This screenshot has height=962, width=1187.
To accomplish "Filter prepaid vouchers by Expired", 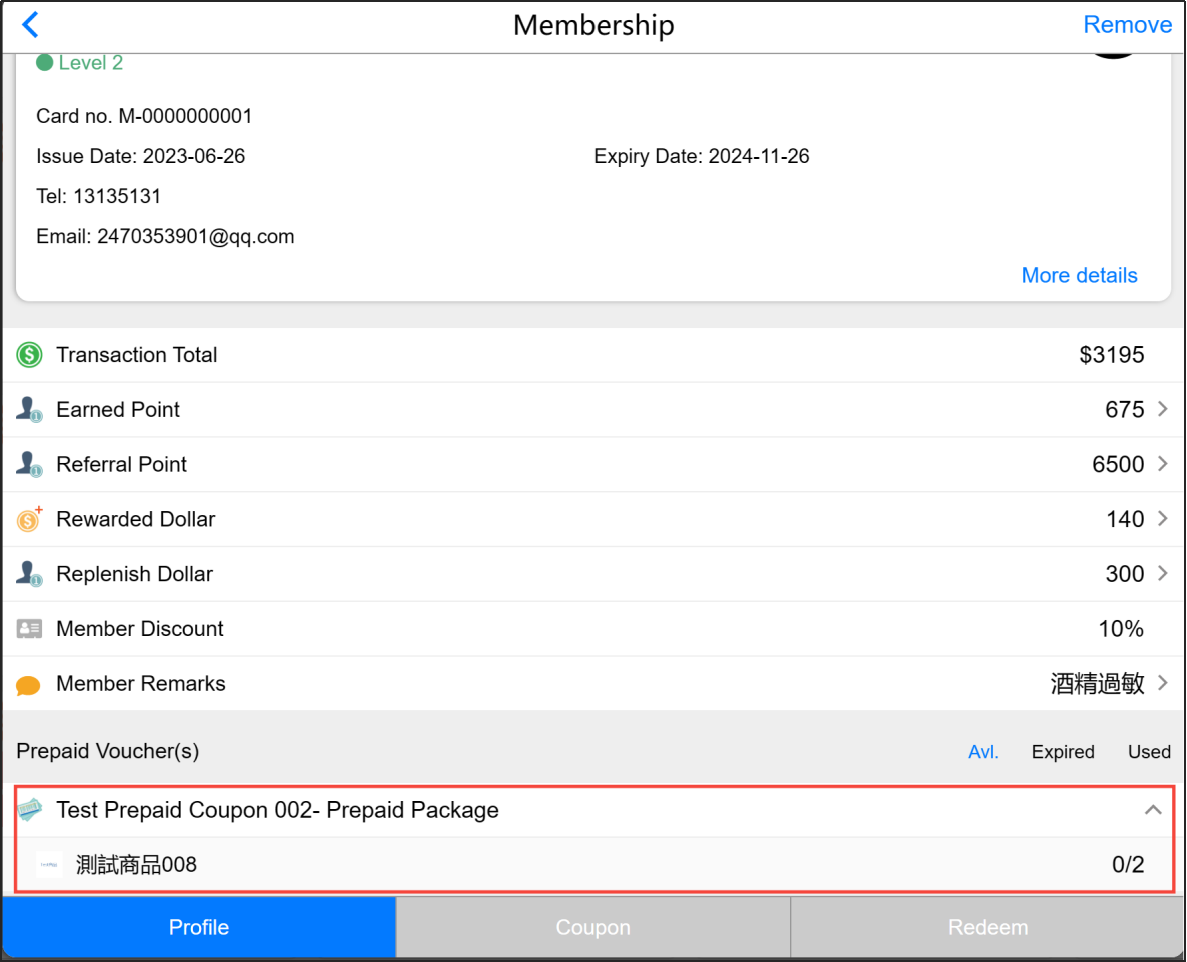I will [1063, 752].
